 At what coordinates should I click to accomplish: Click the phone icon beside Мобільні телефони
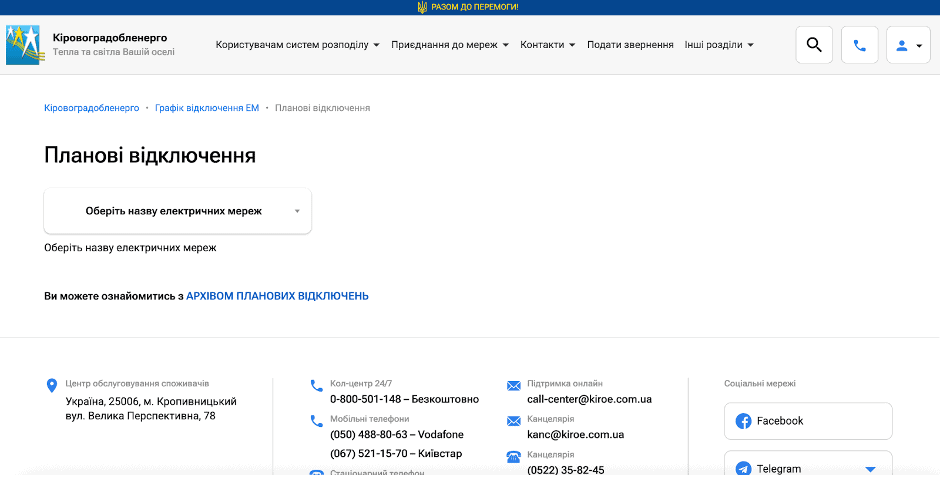click(316, 421)
